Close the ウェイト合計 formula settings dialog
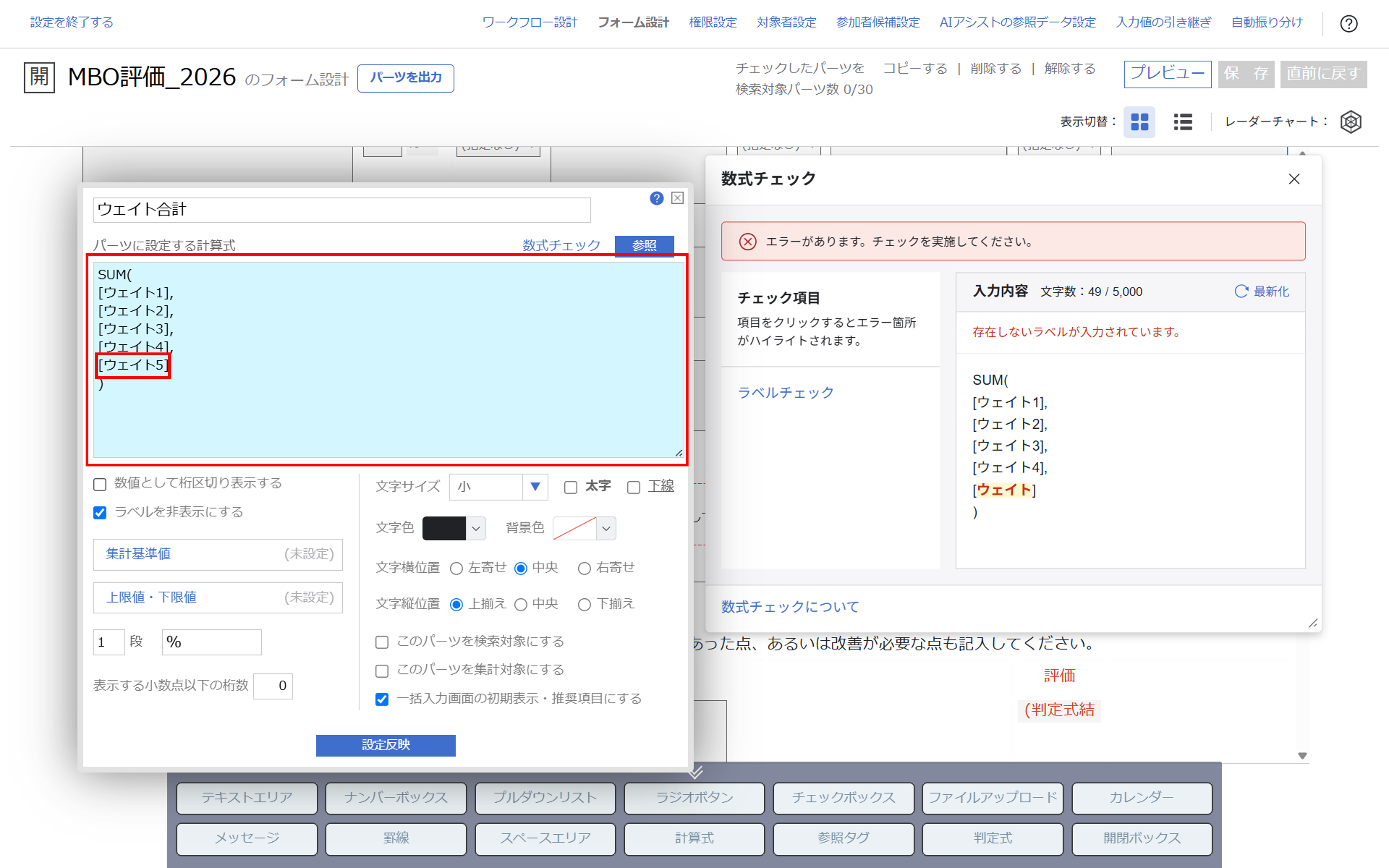 (x=677, y=198)
